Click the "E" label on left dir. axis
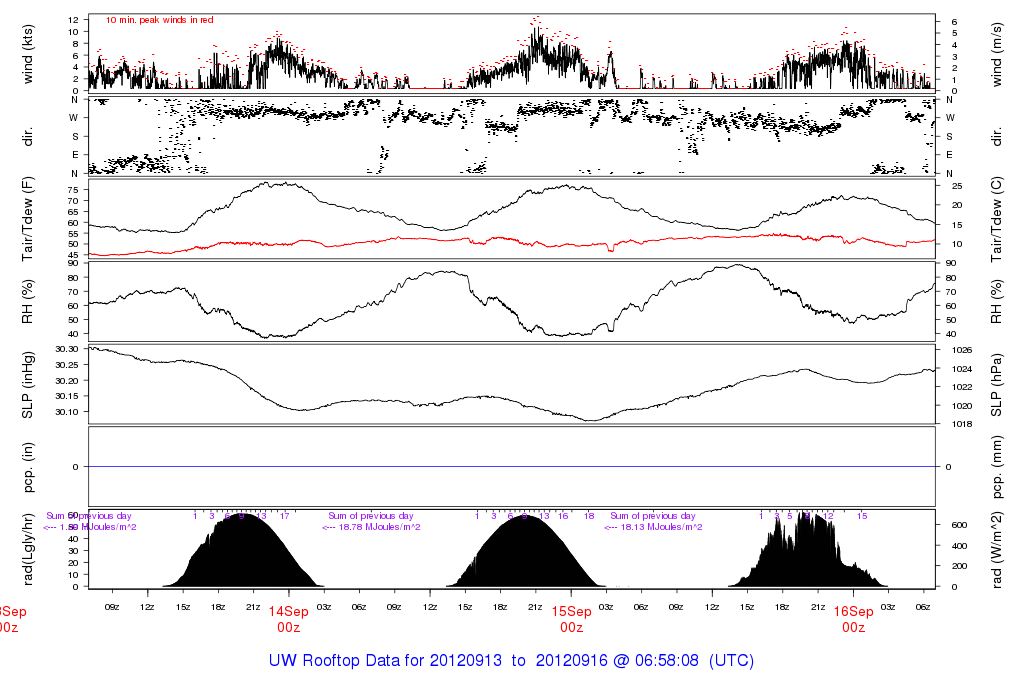 click(x=75, y=155)
